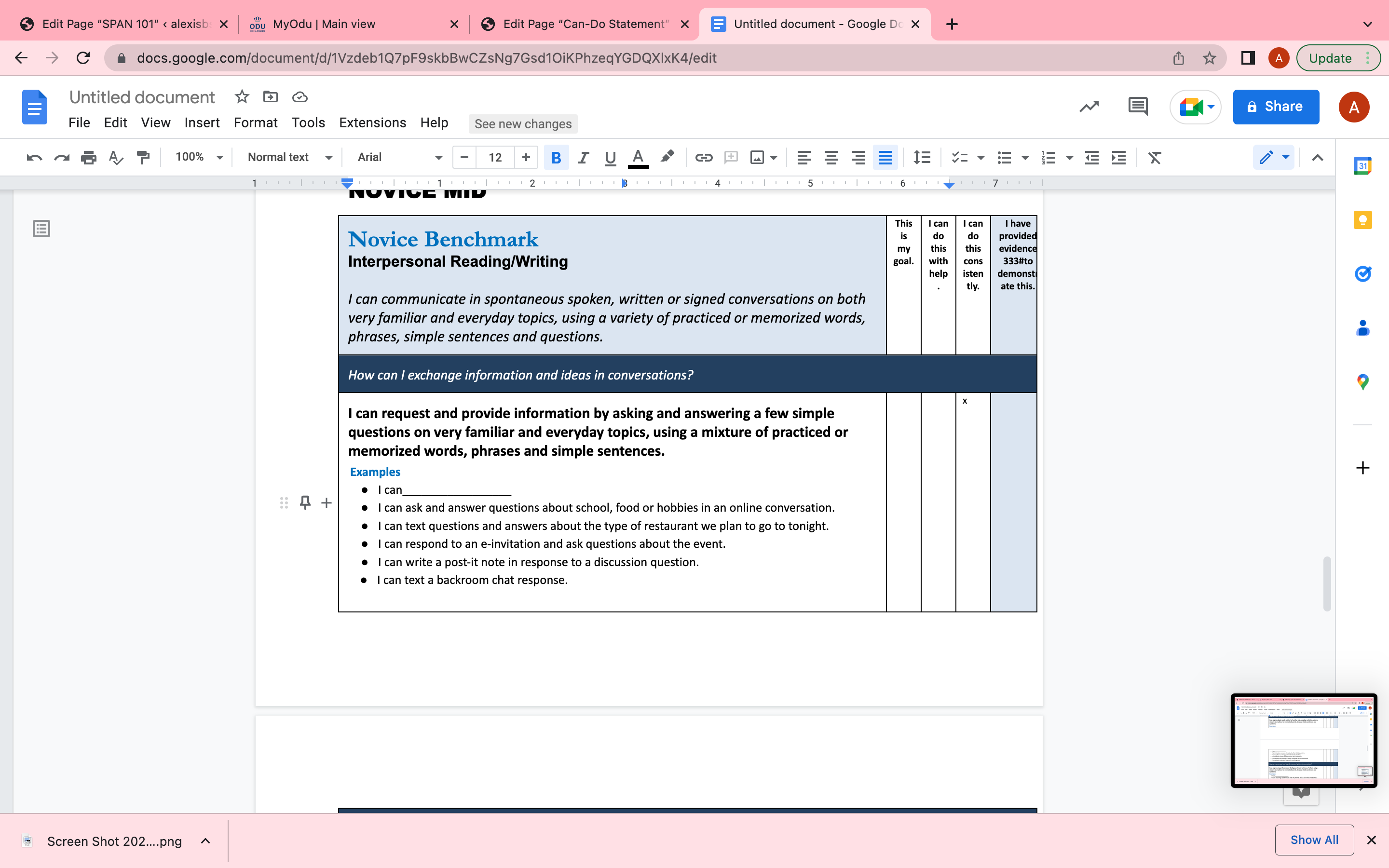Screen dimensions: 1389x868
Task: Click the font size field showing 12
Action: [x=495, y=157]
